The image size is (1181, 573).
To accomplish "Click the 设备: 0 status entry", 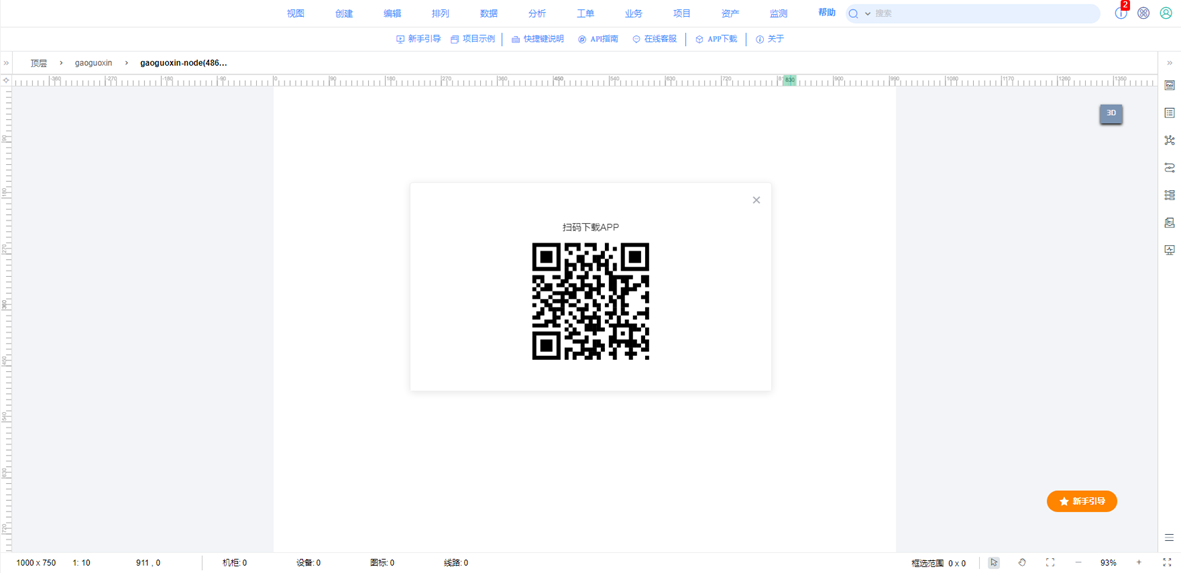I will tap(309, 563).
